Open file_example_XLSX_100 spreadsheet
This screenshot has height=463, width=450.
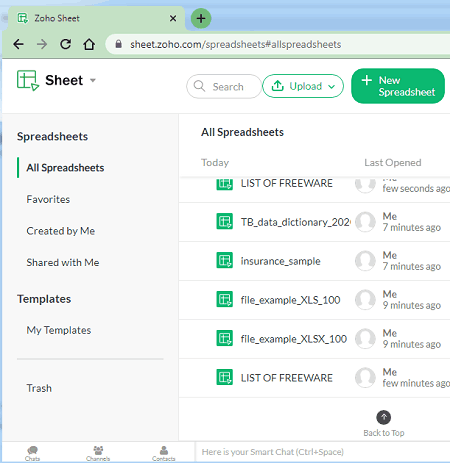pos(294,339)
